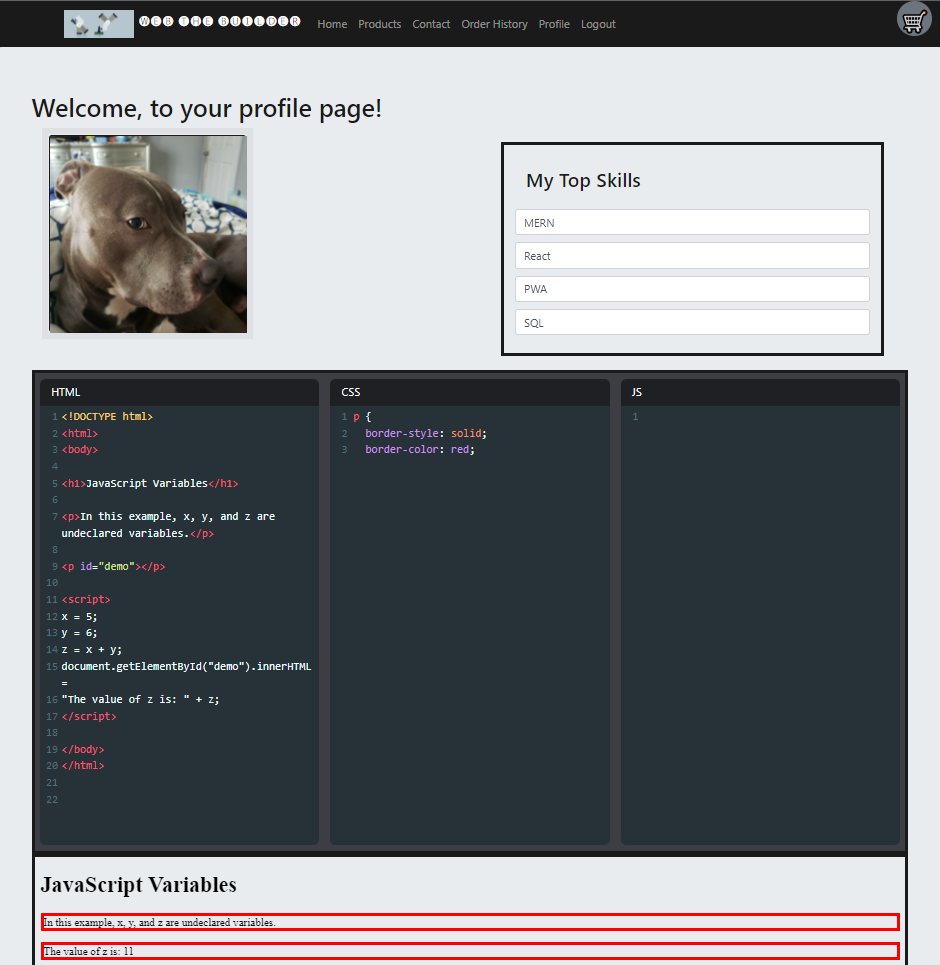940x965 pixels.
Task: Click the CSS 'p {' selector line
Action: [x=362, y=417]
